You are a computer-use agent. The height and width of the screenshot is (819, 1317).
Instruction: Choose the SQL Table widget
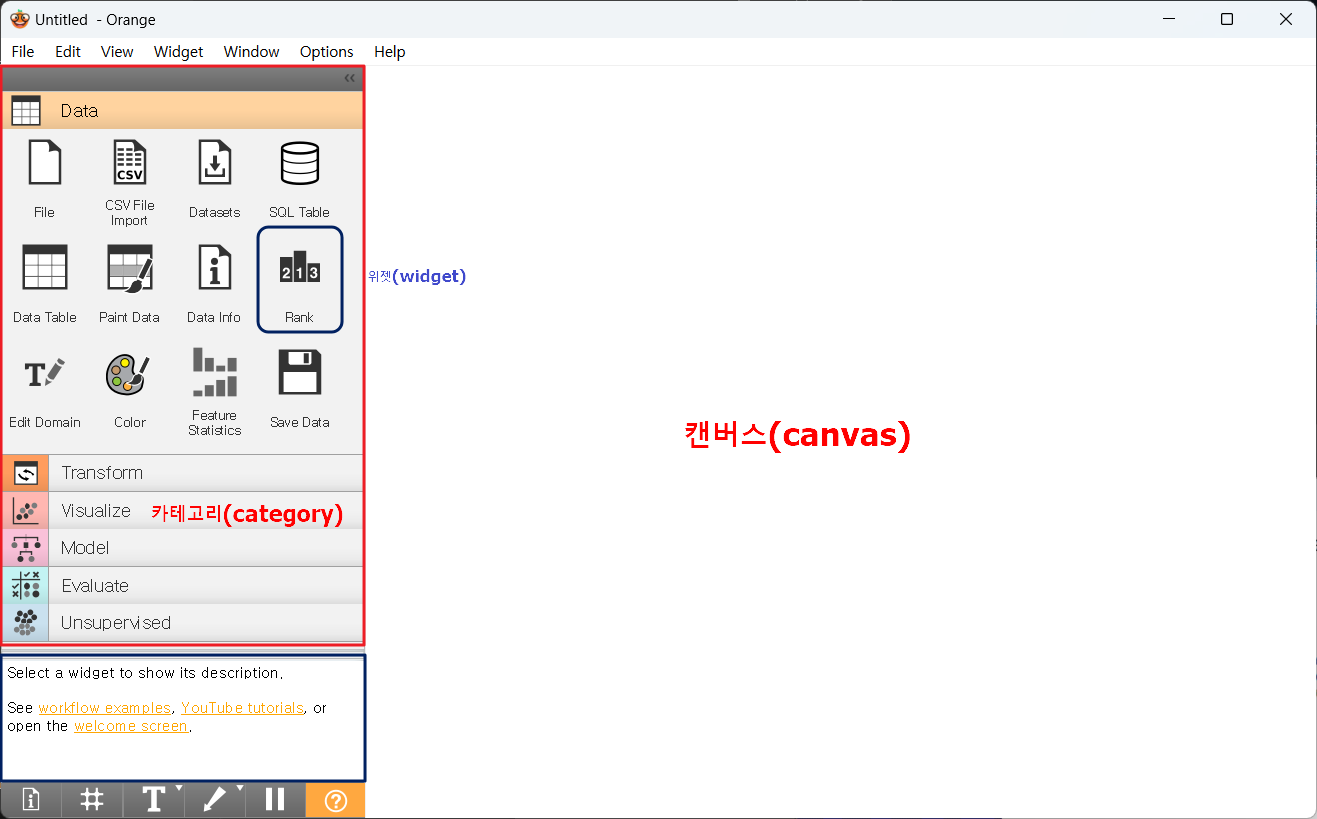299,180
